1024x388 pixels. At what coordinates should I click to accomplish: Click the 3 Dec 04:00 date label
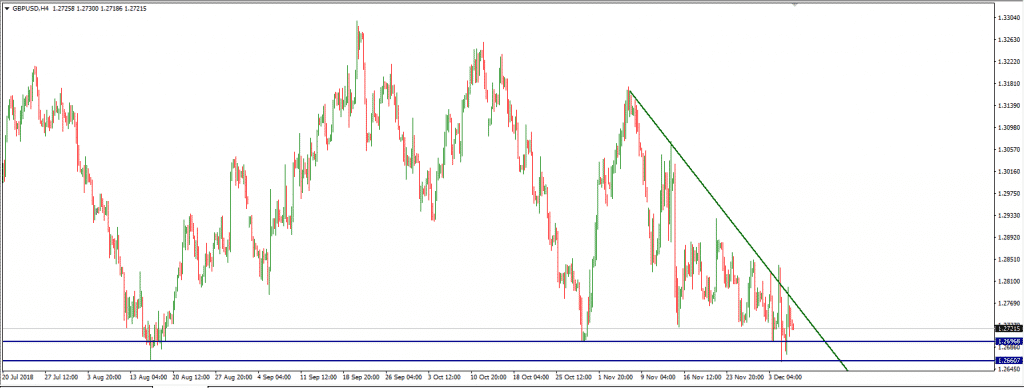pos(784,378)
